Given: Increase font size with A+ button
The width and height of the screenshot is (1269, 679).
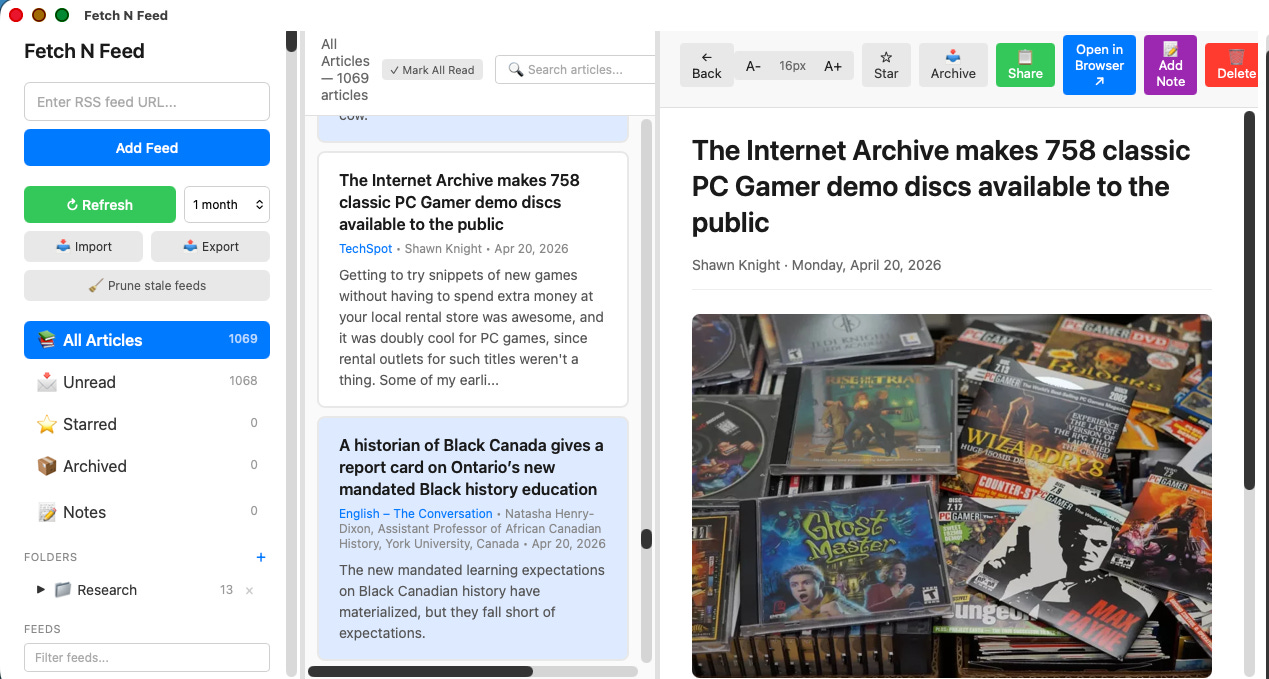Looking at the screenshot, I should point(833,65).
